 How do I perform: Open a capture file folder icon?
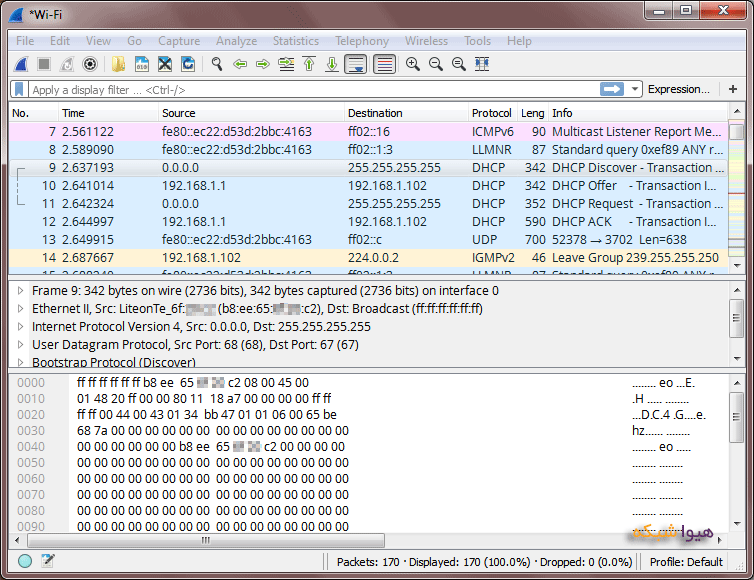pos(118,64)
